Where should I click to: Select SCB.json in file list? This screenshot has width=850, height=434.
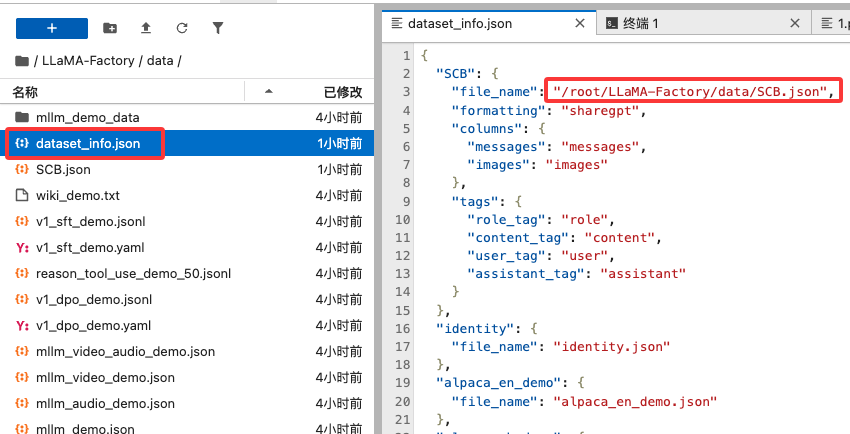(187, 170)
